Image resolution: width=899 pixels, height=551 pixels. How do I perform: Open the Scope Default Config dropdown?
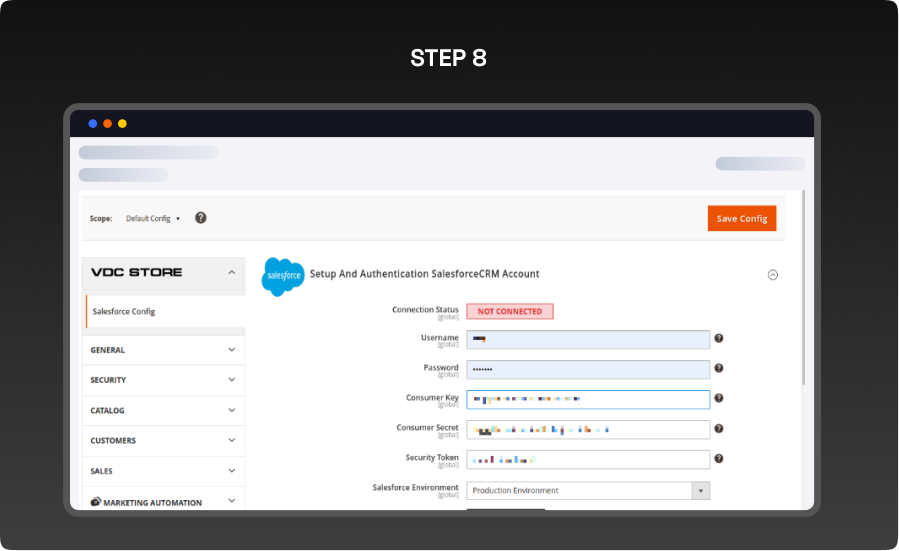153,218
